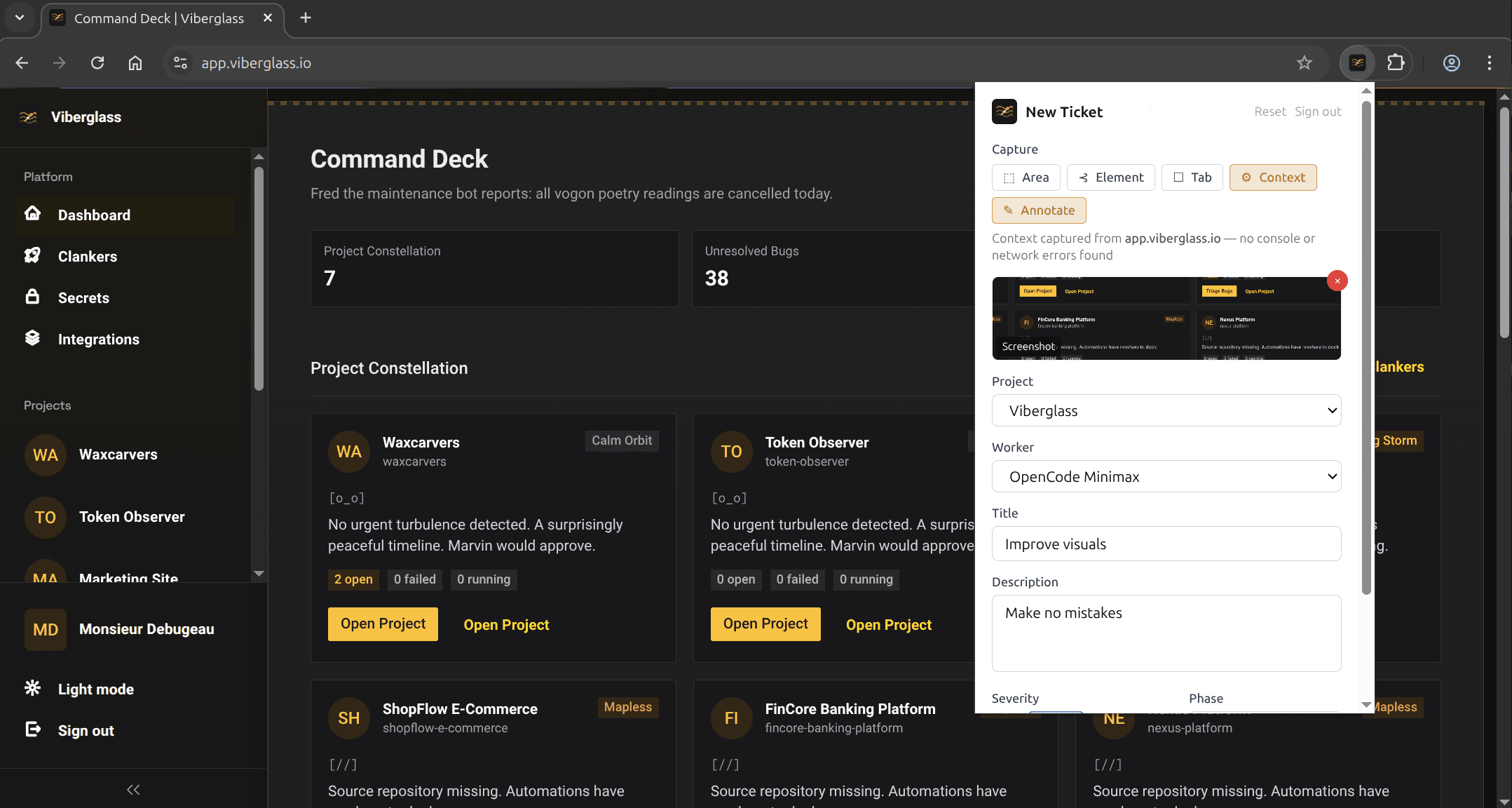Click the Viberglass extension icon in the toolbar
This screenshot has height=808, width=1512.
pos(1358,63)
